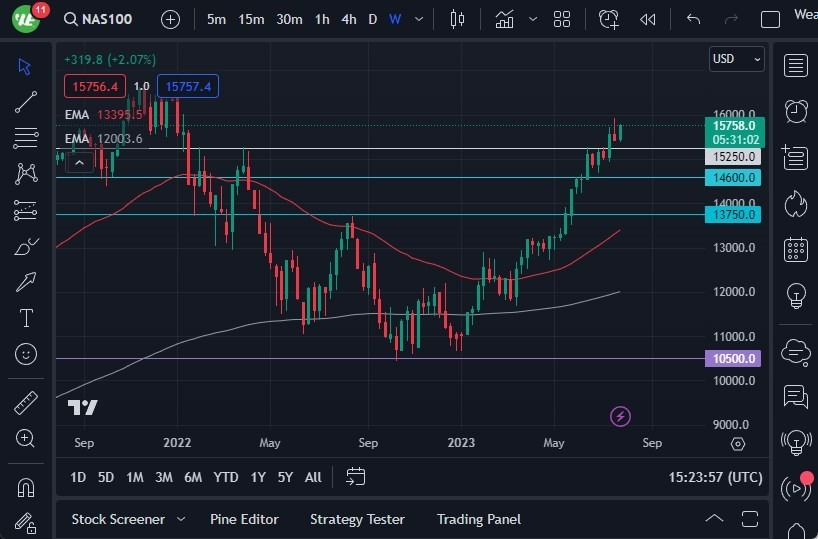Switch to the Pine Editor tab
Screen dimensions: 818x539
coord(244,519)
